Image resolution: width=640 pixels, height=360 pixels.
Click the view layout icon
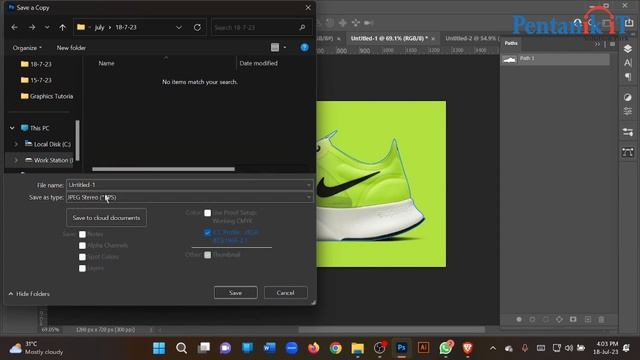(x=275, y=47)
